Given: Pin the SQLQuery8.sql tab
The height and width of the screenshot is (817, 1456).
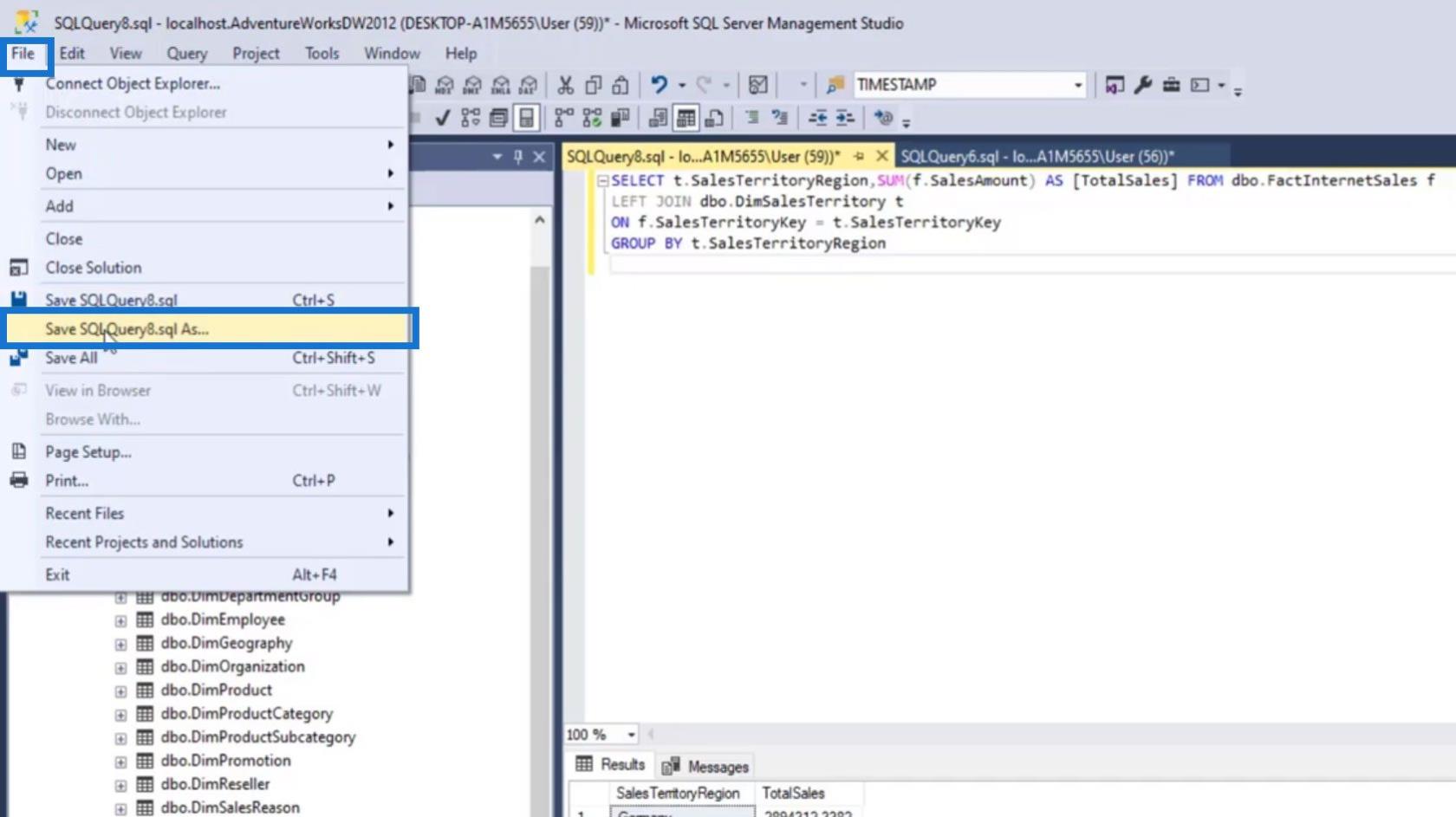Looking at the screenshot, I should coord(859,157).
